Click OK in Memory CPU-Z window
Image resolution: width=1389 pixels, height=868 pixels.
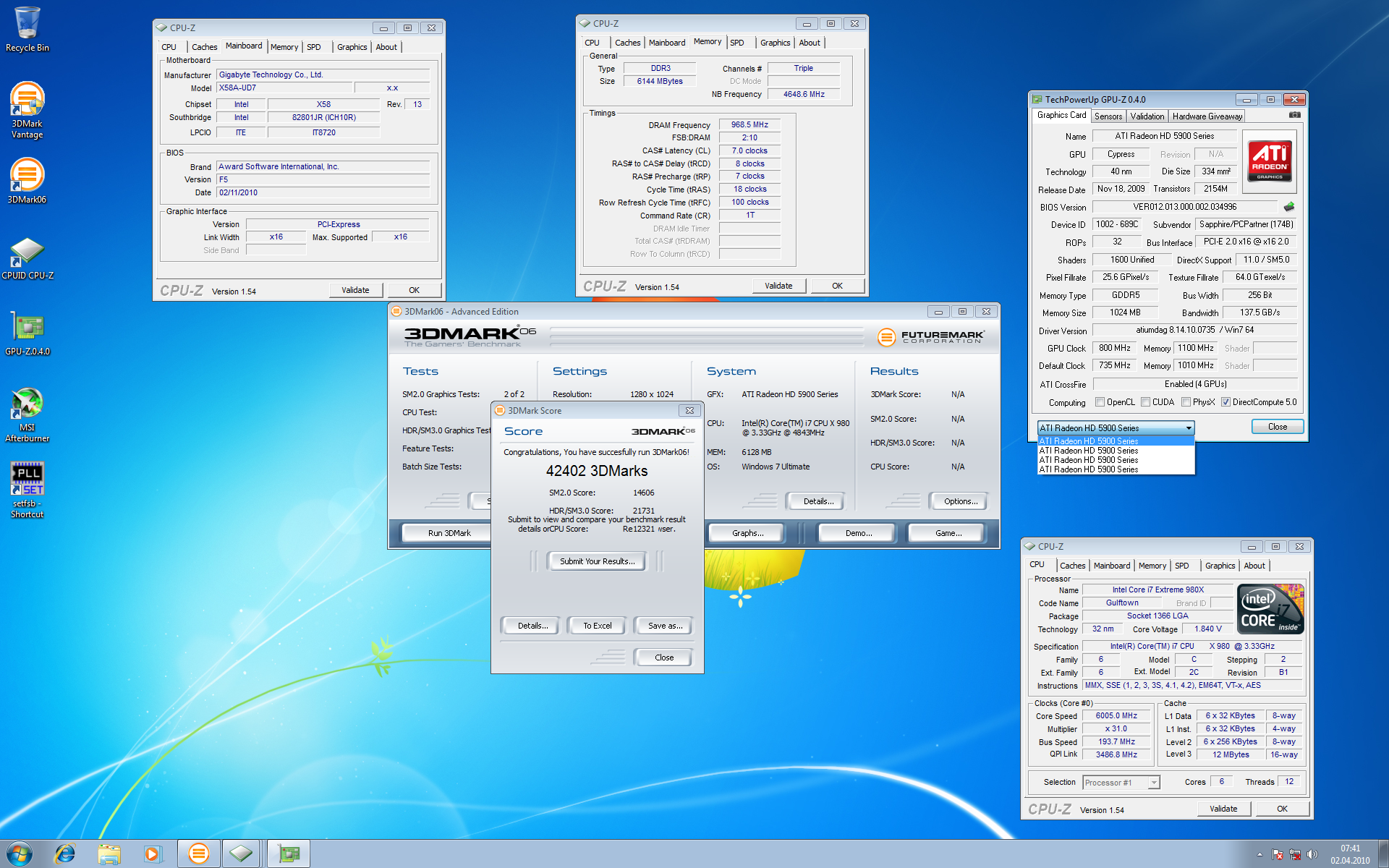coord(836,286)
